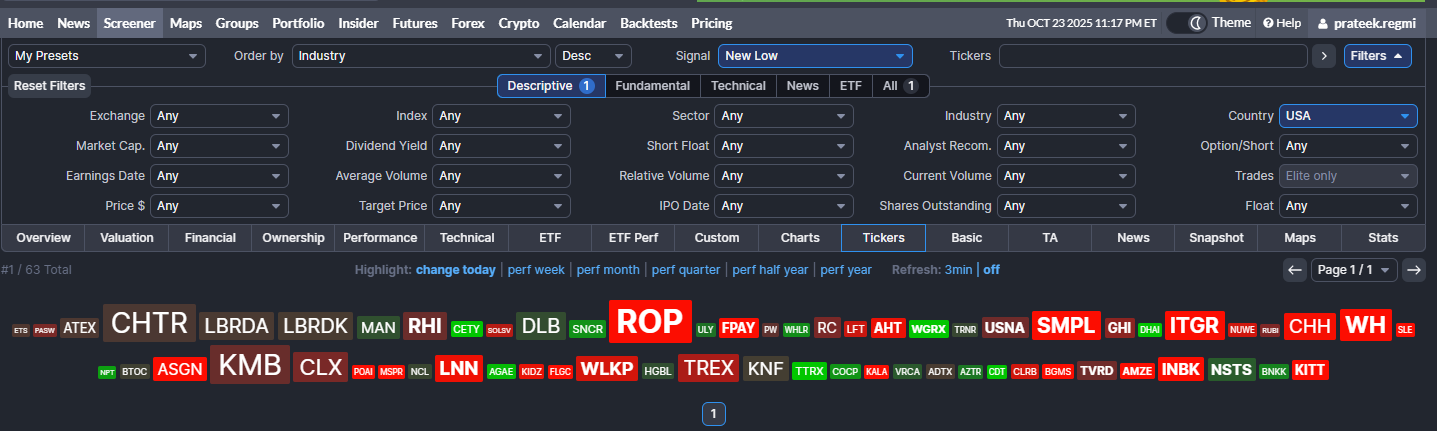Open the WLKP ticker tile
The image size is (1437, 431).
click(x=608, y=369)
